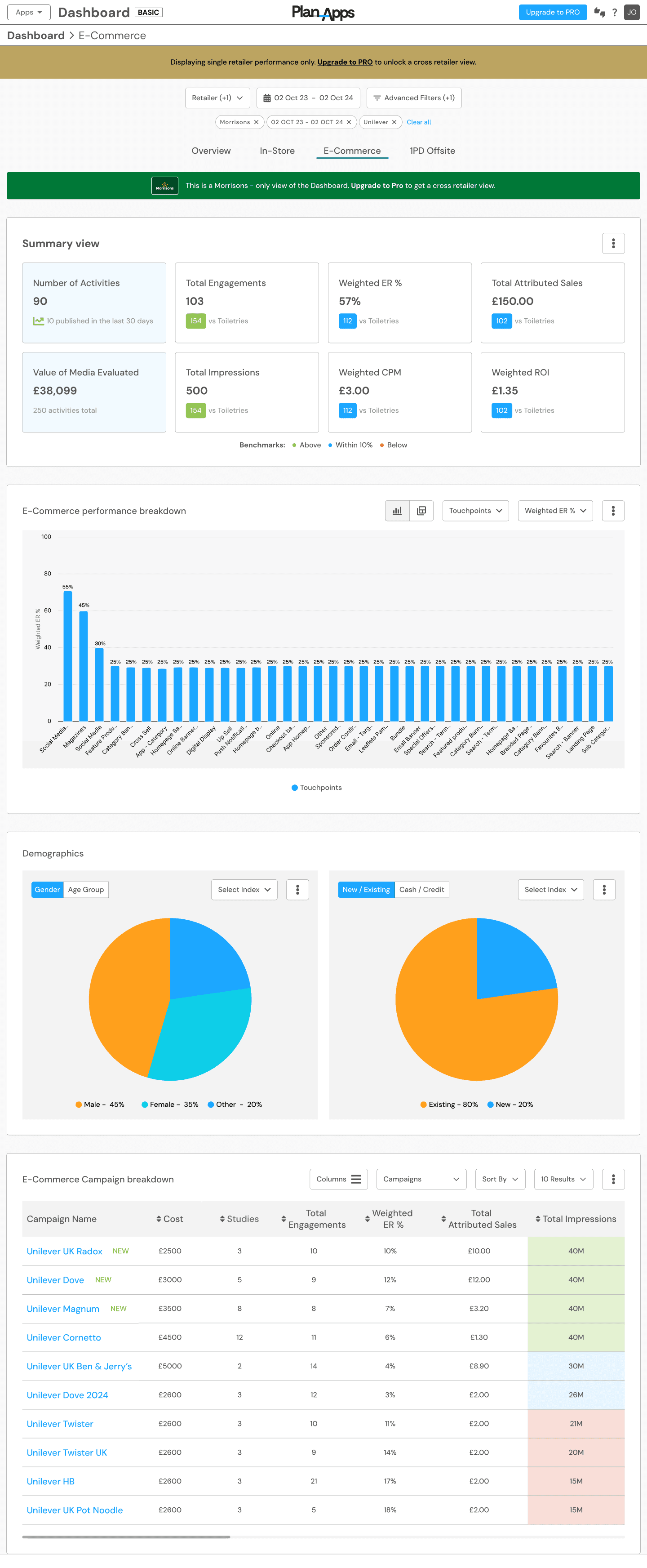Toggle the Touchpoints chart legend
Viewport: 647px width, 1568px height.
pos(317,788)
